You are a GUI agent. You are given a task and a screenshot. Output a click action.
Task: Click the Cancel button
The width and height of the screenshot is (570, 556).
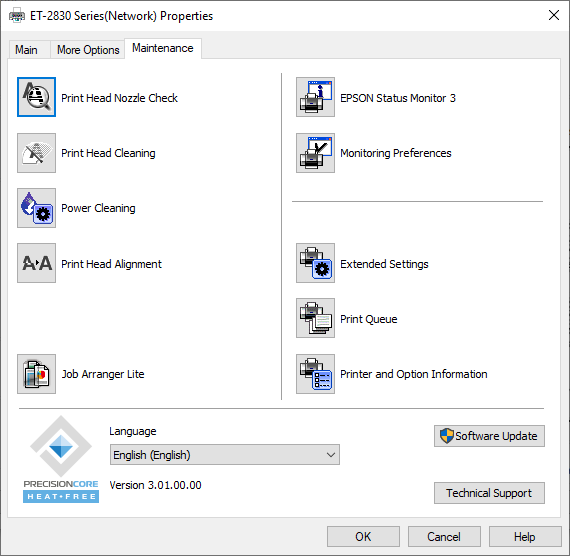pos(444,536)
